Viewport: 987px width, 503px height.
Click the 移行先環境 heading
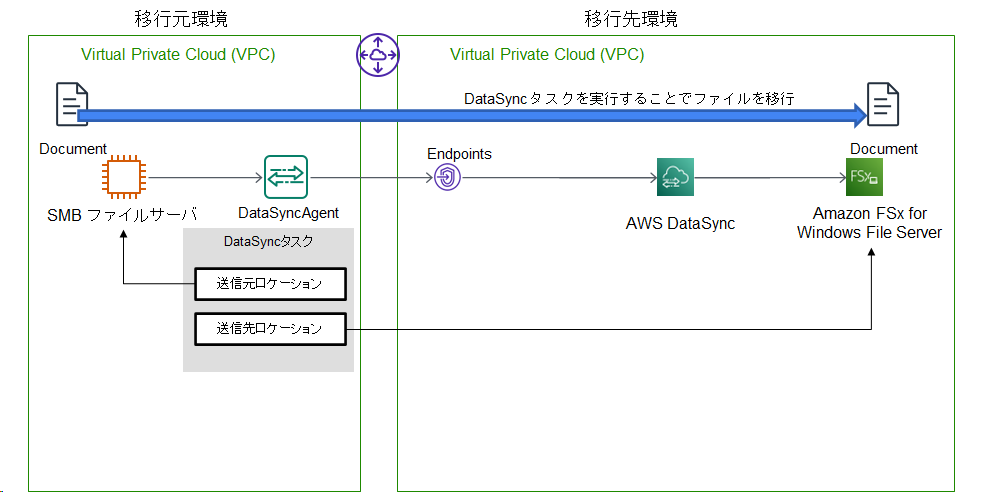pyautogui.click(x=631, y=19)
